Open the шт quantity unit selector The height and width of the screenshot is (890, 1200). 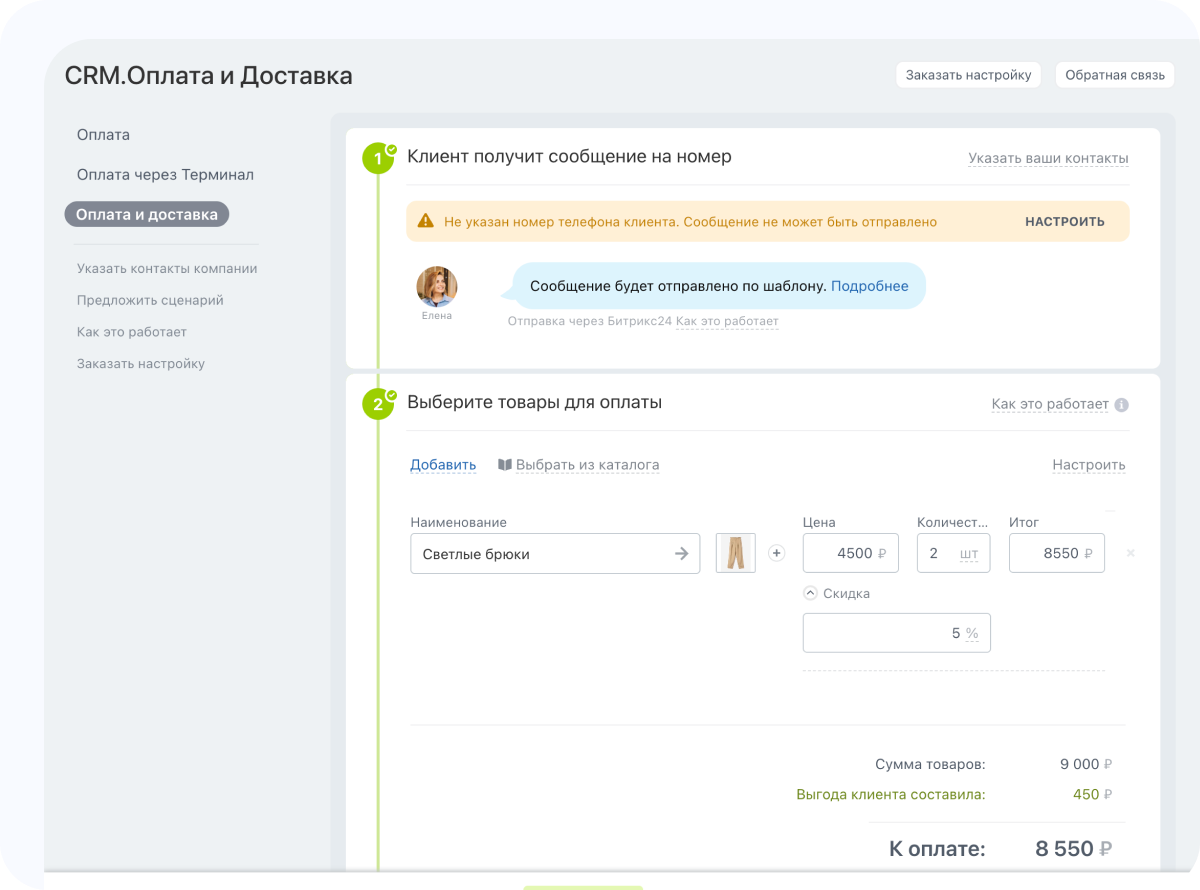click(x=968, y=553)
